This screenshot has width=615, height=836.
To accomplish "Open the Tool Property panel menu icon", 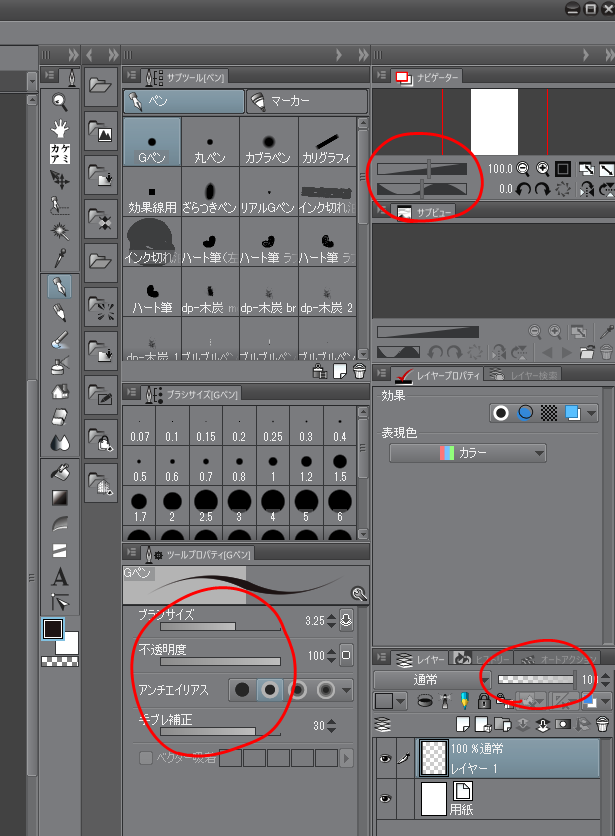I will click(131, 552).
